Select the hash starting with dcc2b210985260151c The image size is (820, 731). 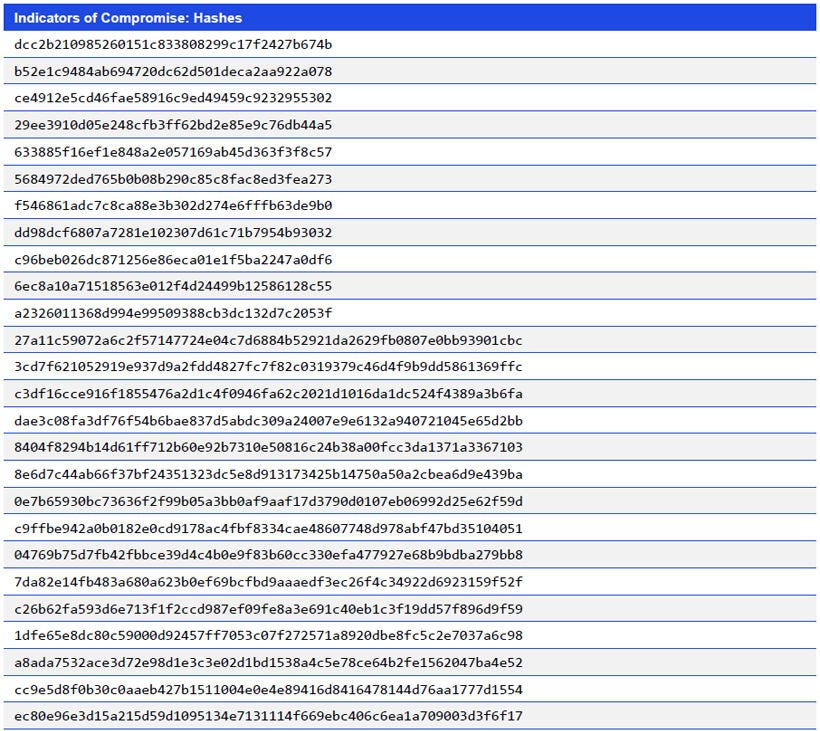tap(175, 44)
